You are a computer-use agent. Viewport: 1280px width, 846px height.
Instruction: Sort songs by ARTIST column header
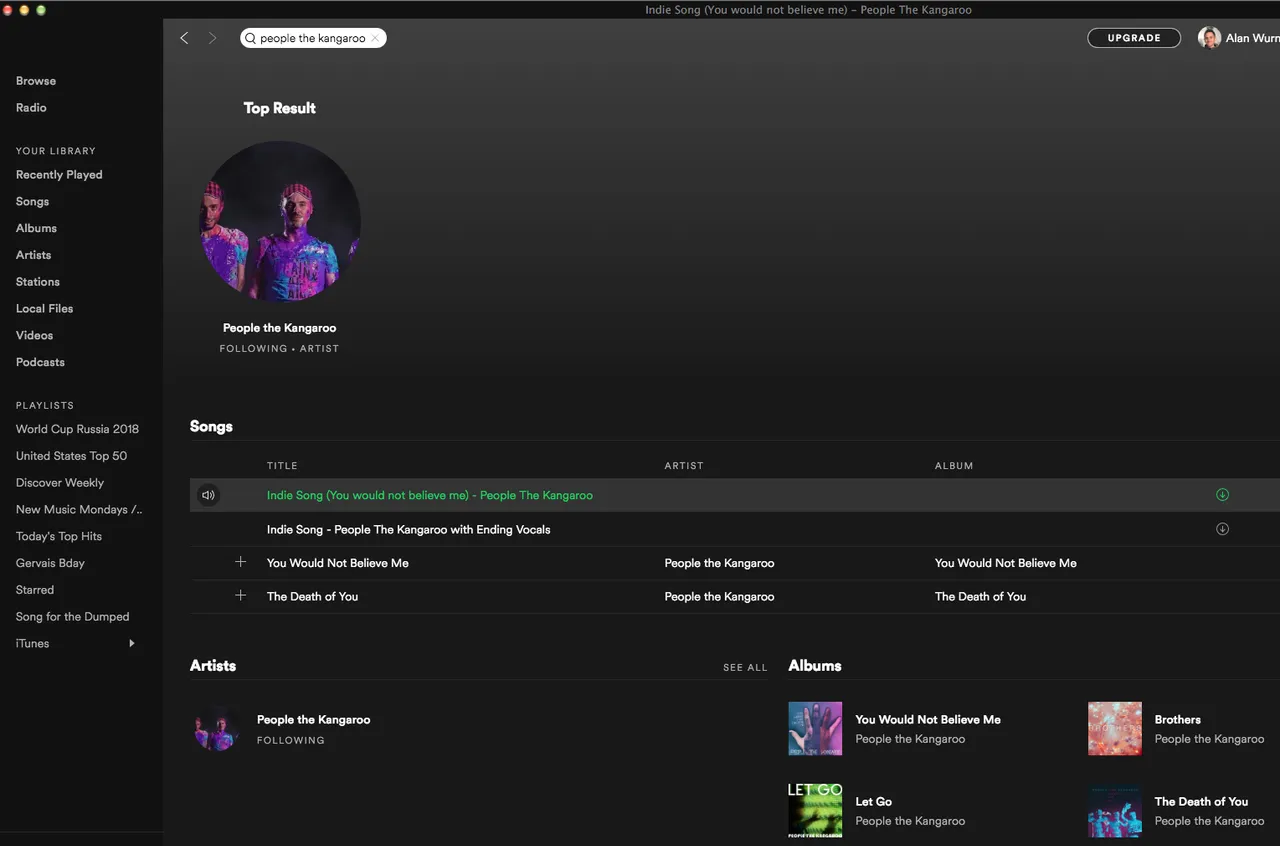pyautogui.click(x=684, y=466)
